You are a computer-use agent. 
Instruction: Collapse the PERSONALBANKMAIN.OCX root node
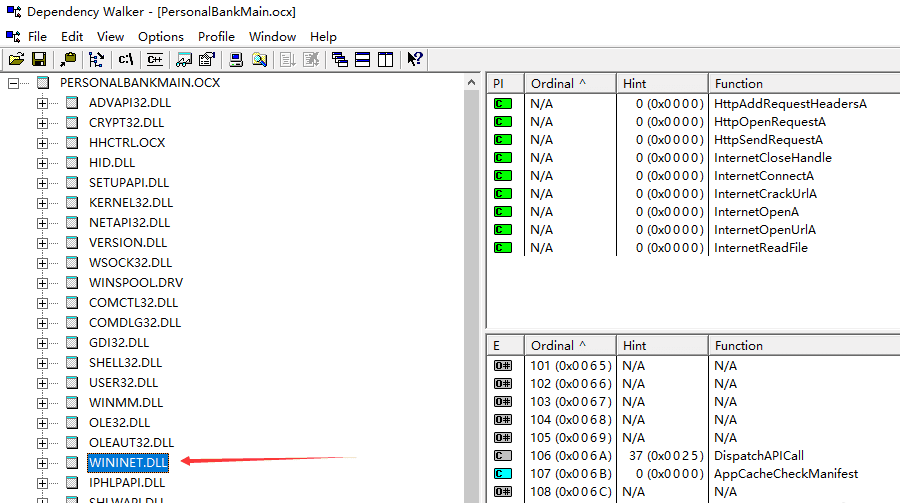pyautogui.click(x=13, y=83)
